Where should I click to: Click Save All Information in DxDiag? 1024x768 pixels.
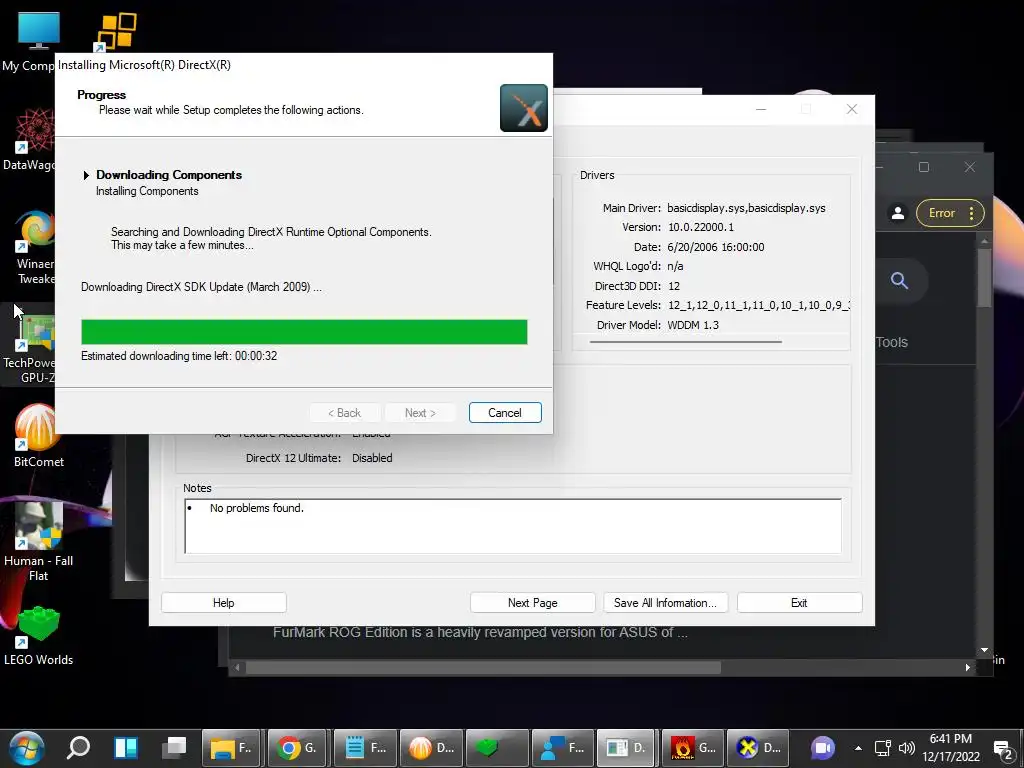[x=665, y=603]
